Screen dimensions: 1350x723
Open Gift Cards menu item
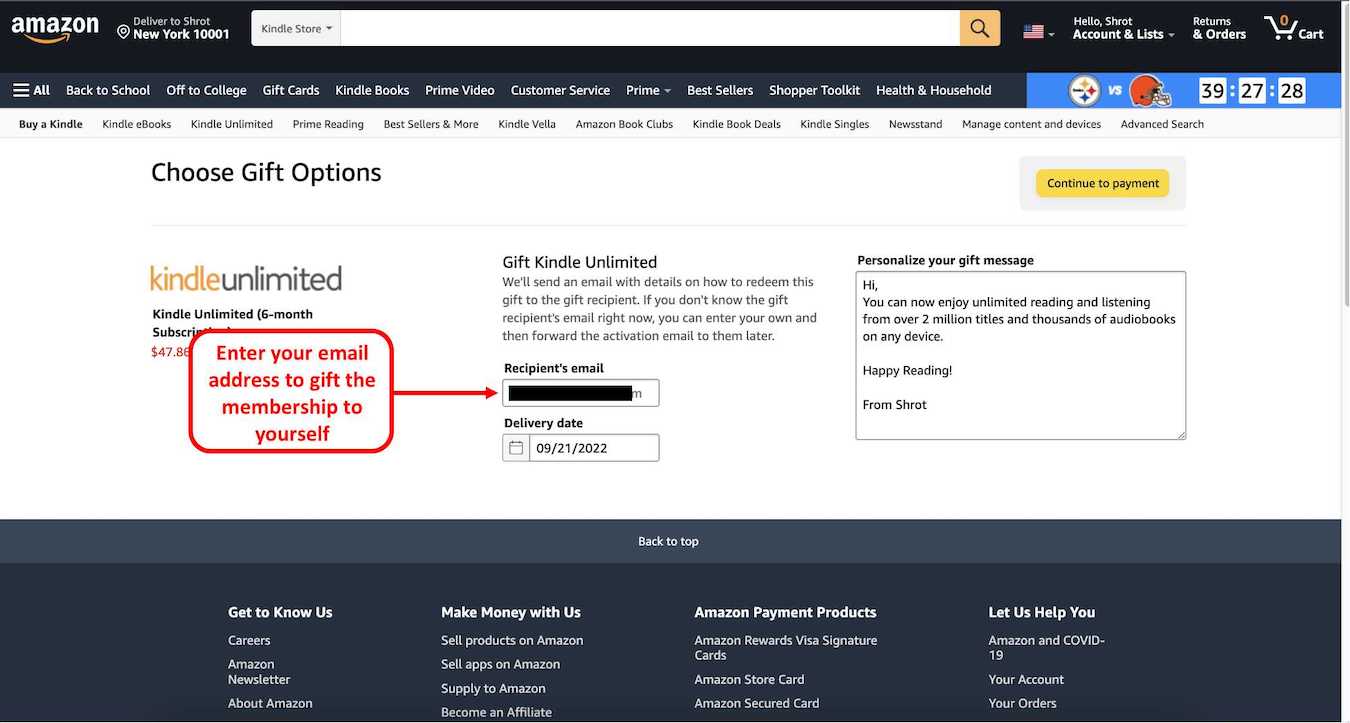[291, 90]
